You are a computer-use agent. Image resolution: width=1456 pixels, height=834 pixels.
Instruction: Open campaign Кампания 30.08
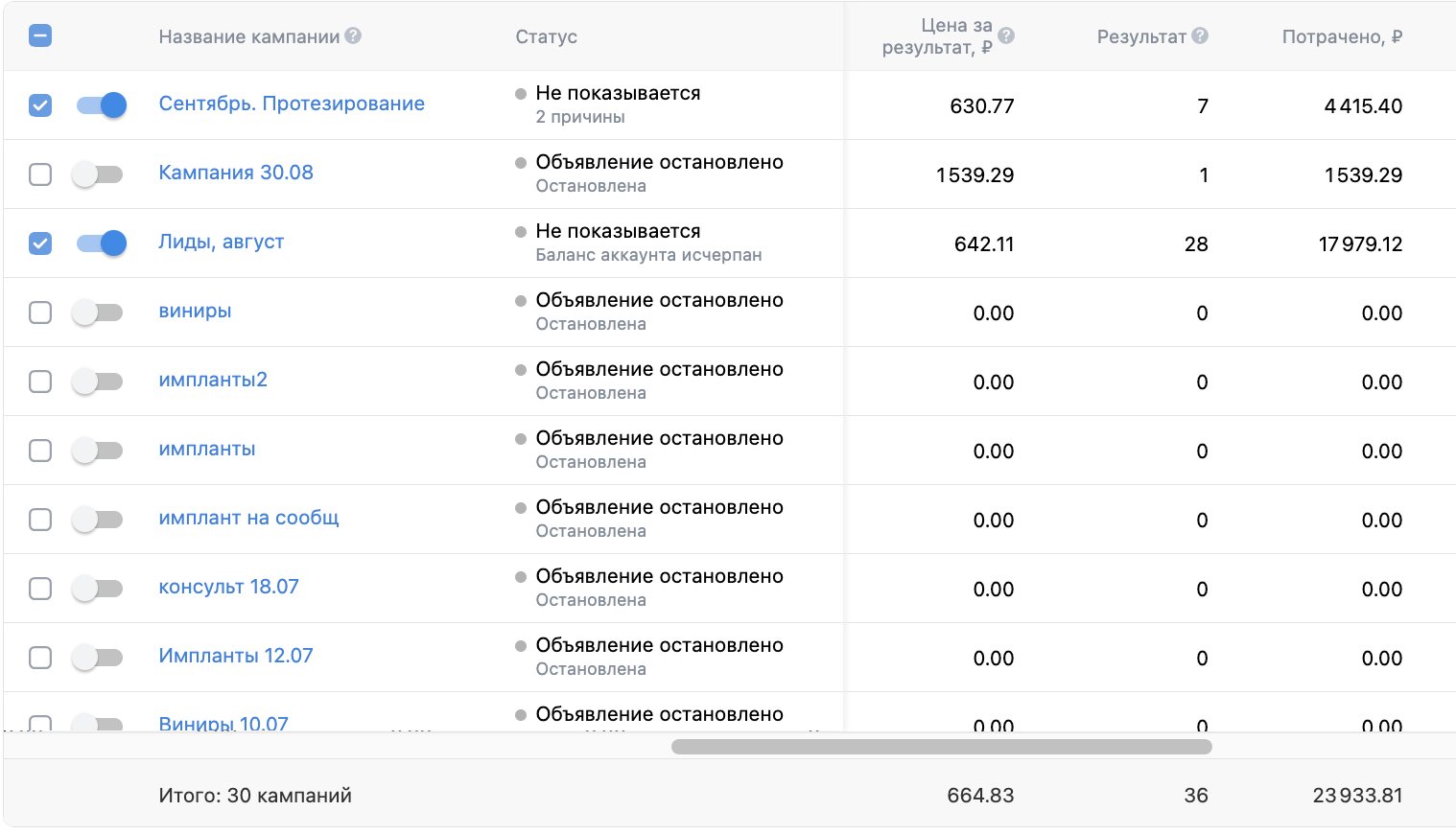236,173
